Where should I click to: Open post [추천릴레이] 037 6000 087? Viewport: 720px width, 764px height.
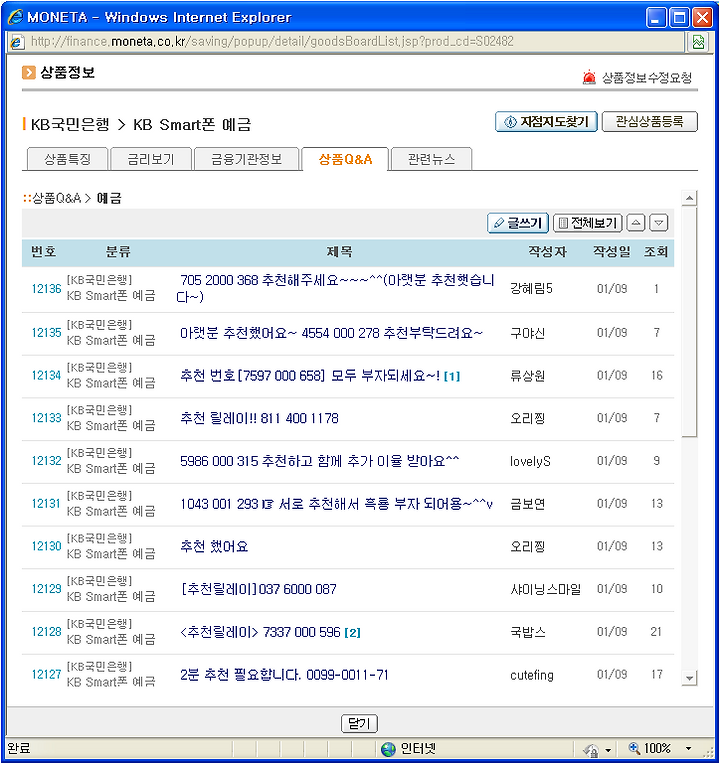click(259, 589)
